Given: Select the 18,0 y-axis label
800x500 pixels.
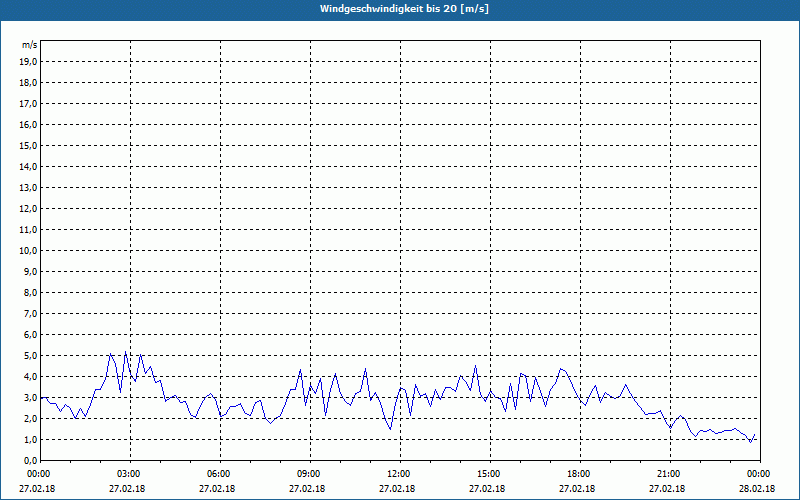Looking at the screenshot, I should [x=28, y=83].
